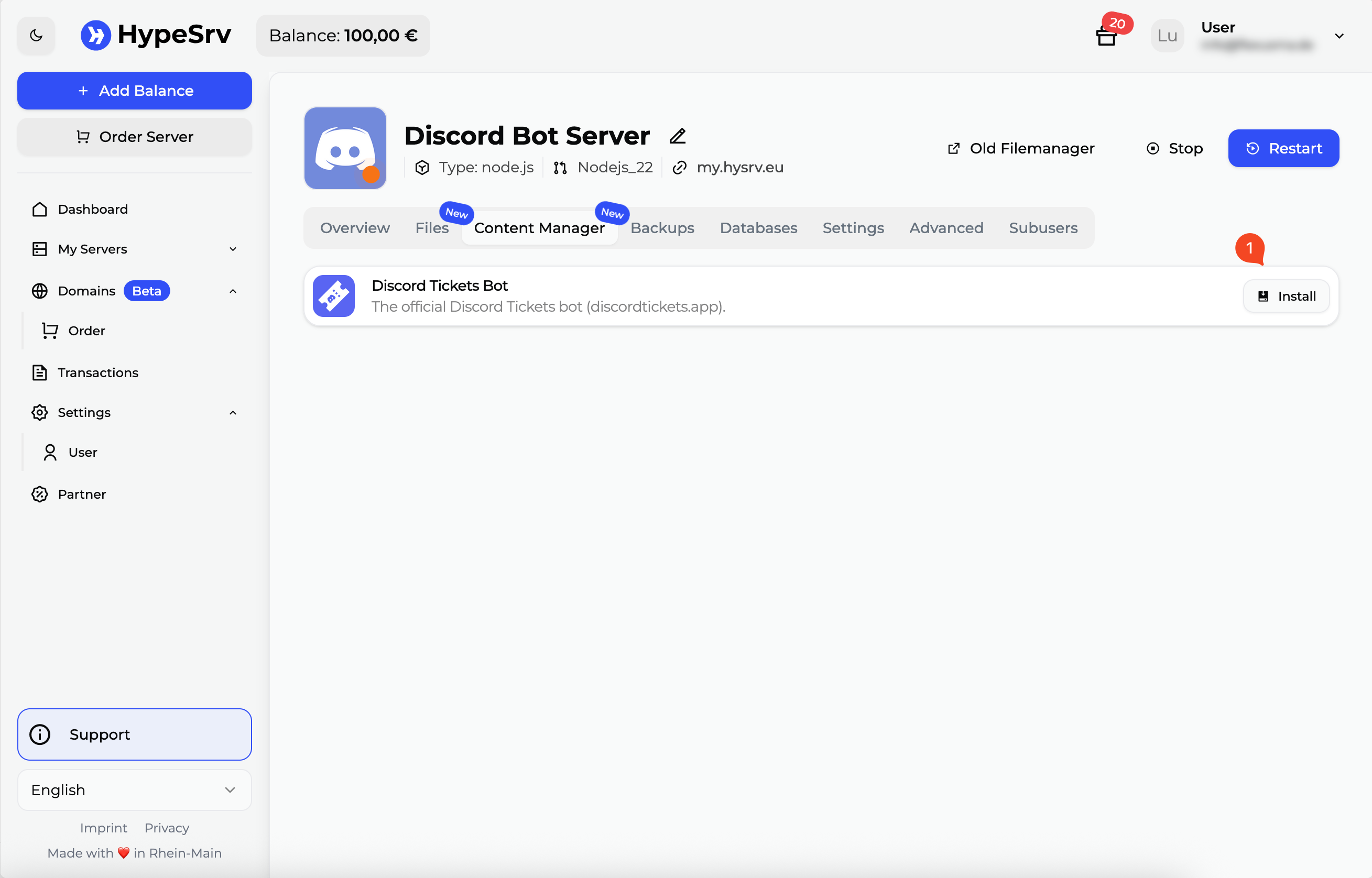Restart the Discord Bot Server

[1283, 148]
